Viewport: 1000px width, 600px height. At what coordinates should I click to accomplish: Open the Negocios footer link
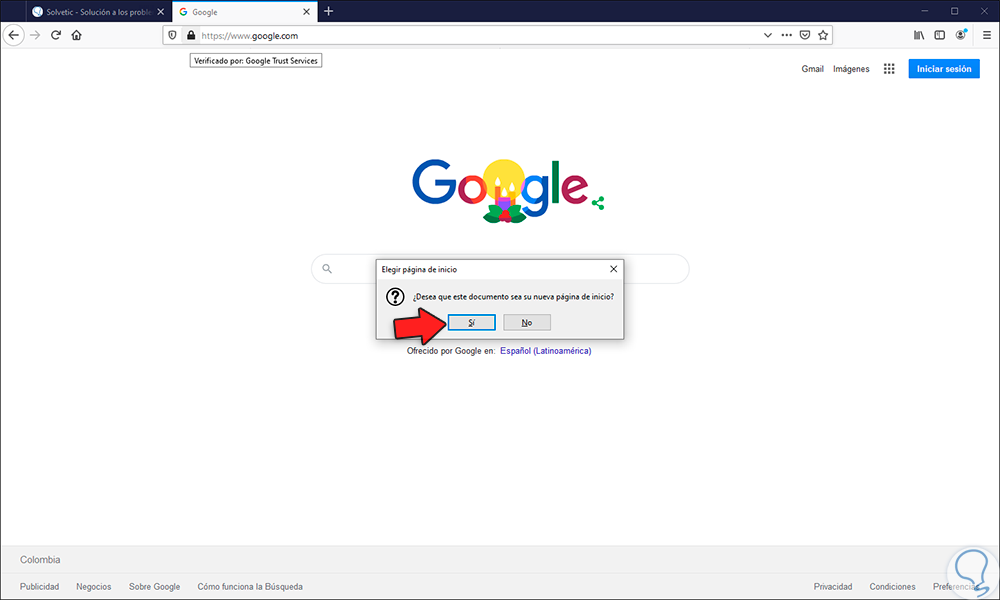[x=94, y=587]
